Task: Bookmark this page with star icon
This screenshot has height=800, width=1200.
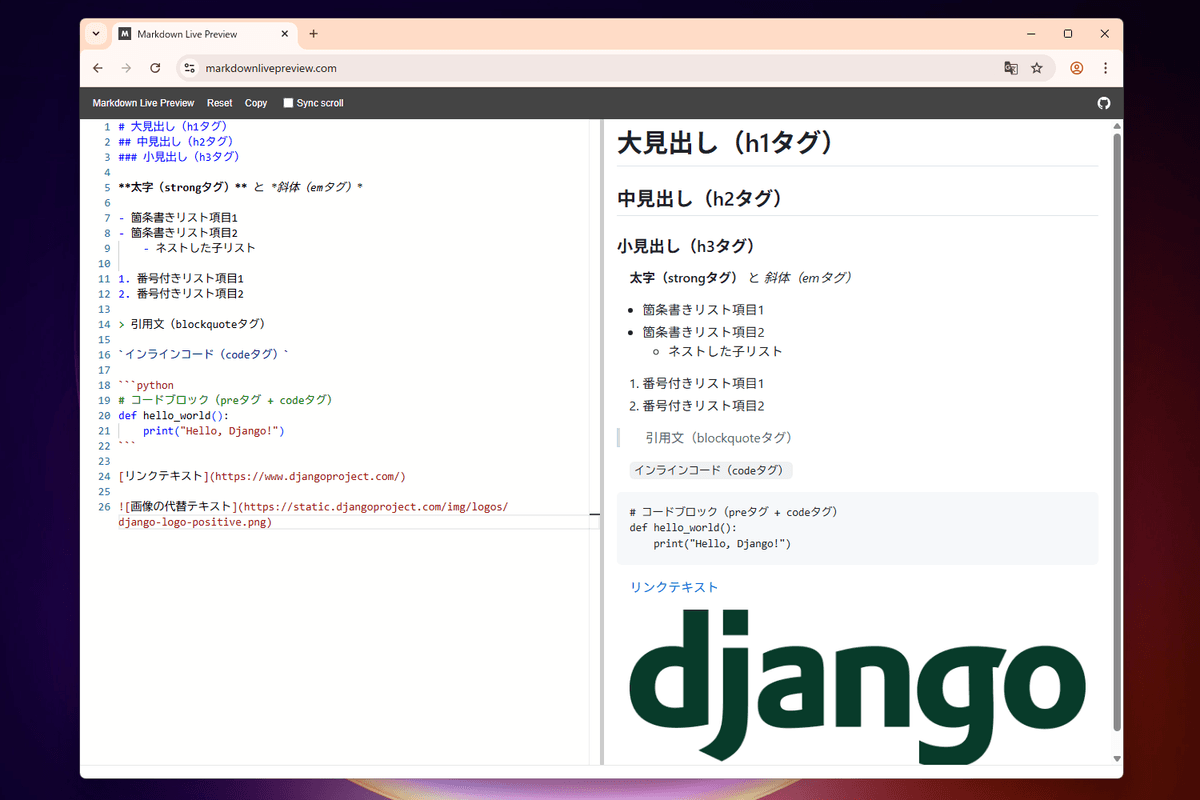Action: pos(1037,68)
